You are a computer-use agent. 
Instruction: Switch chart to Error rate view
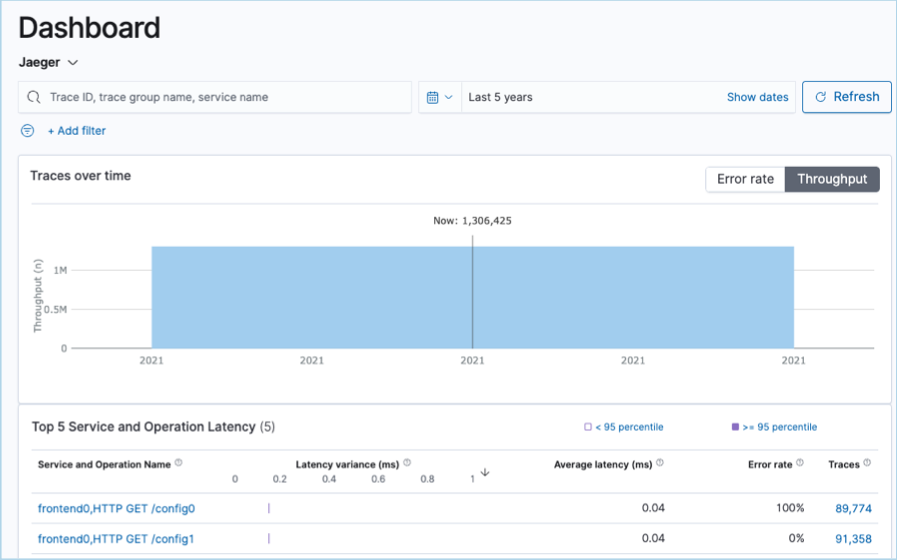(x=745, y=179)
